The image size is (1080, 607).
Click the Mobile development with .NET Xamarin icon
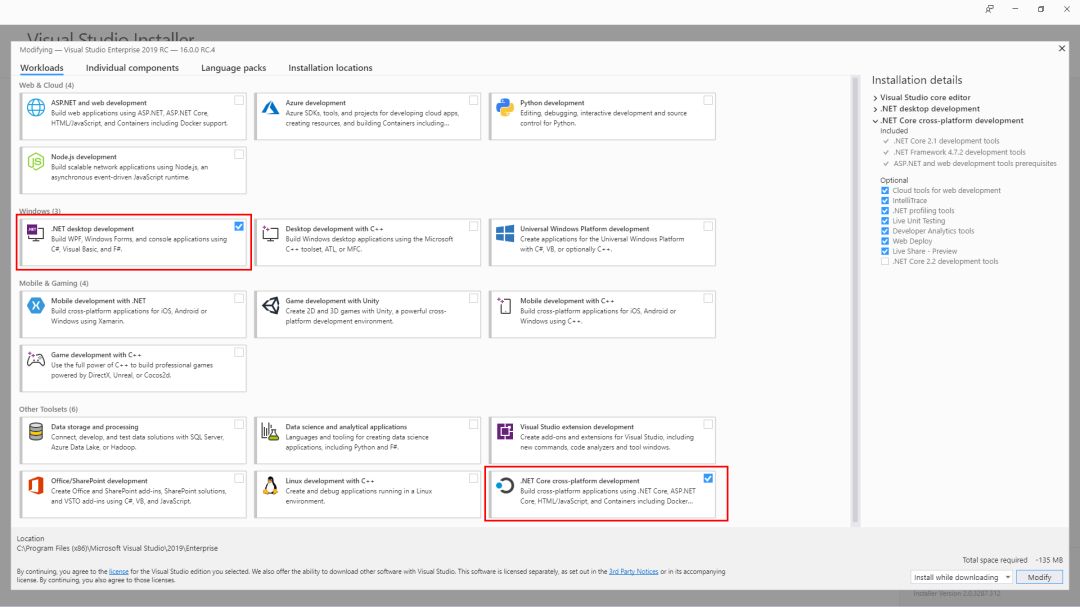pyautogui.click(x=36, y=305)
